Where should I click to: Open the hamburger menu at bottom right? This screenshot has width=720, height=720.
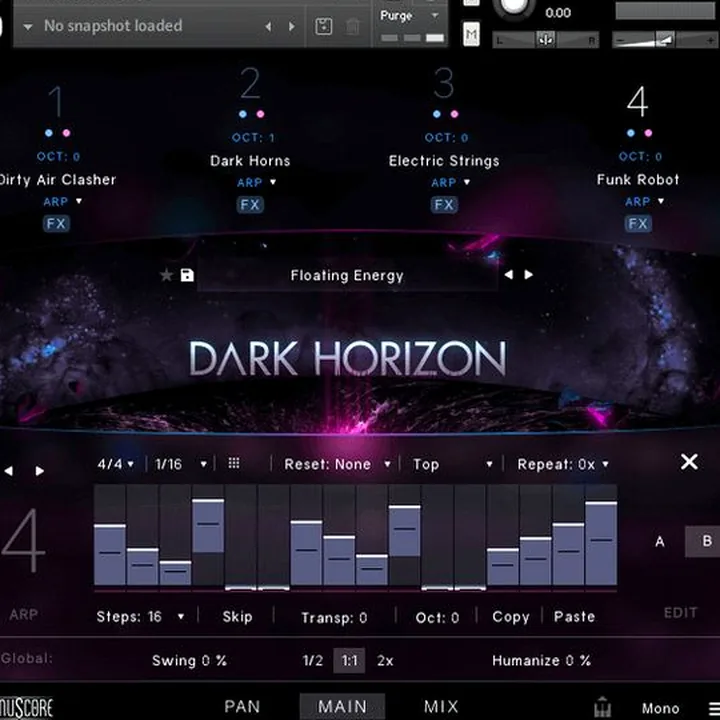[714, 708]
